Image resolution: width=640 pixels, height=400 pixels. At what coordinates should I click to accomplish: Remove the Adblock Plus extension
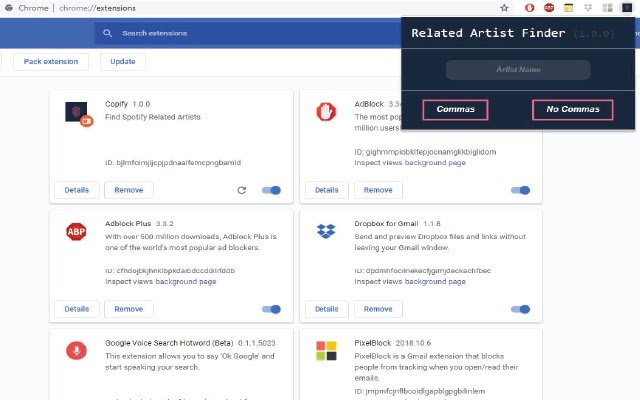129,309
